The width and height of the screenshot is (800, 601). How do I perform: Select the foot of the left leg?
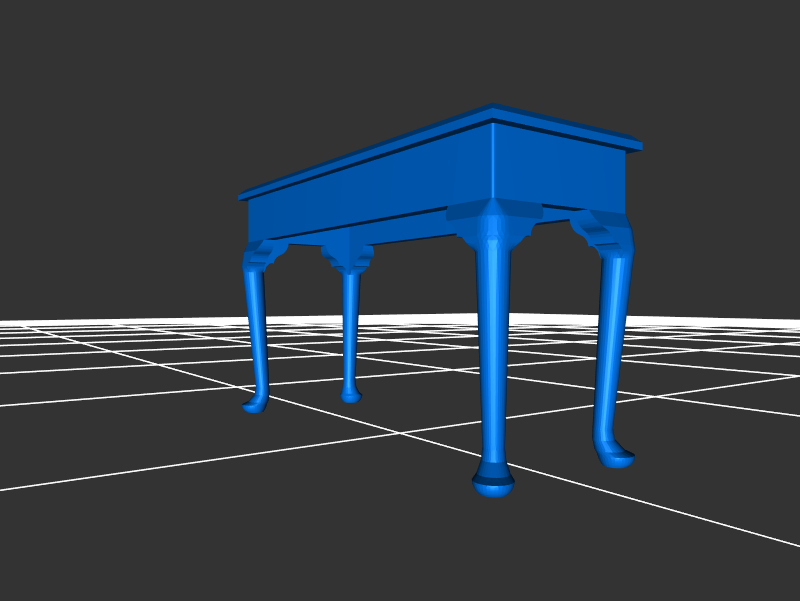(x=255, y=404)
